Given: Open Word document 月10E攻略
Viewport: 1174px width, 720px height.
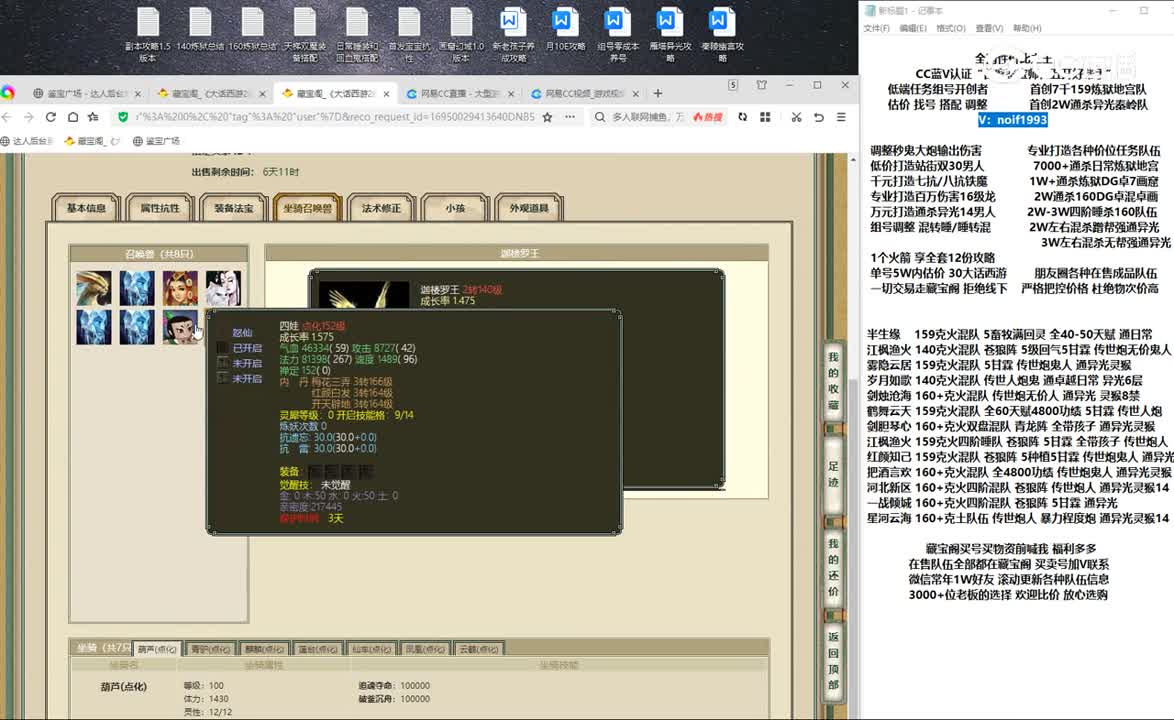Looking at the screenshot, I should click(565, 30).
